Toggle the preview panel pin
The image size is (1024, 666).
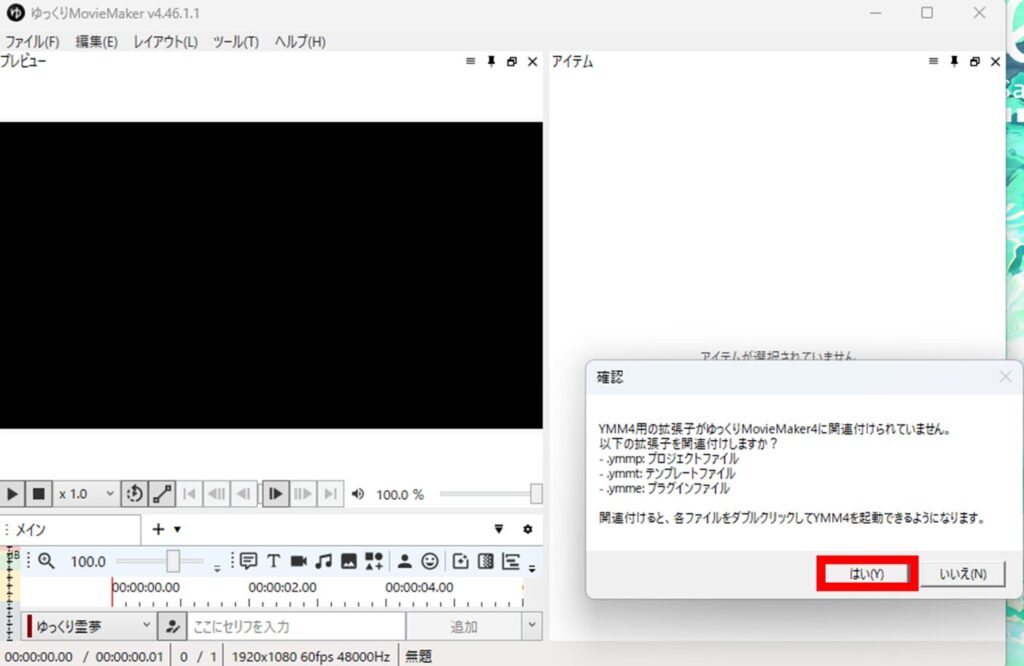[x=490, y=61]
